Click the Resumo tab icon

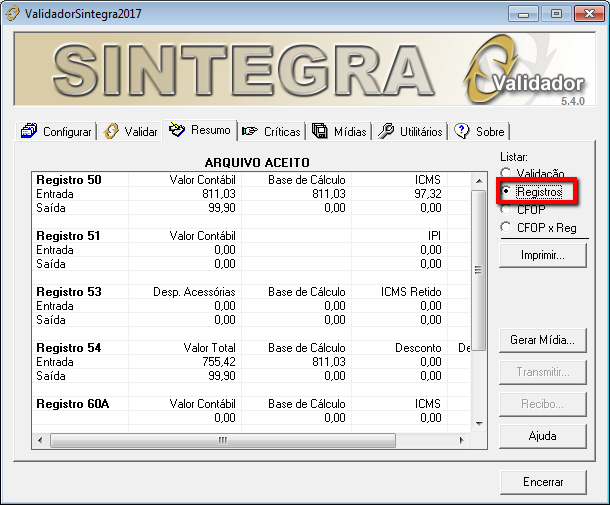pyautogui.click(x=177, y=130)
